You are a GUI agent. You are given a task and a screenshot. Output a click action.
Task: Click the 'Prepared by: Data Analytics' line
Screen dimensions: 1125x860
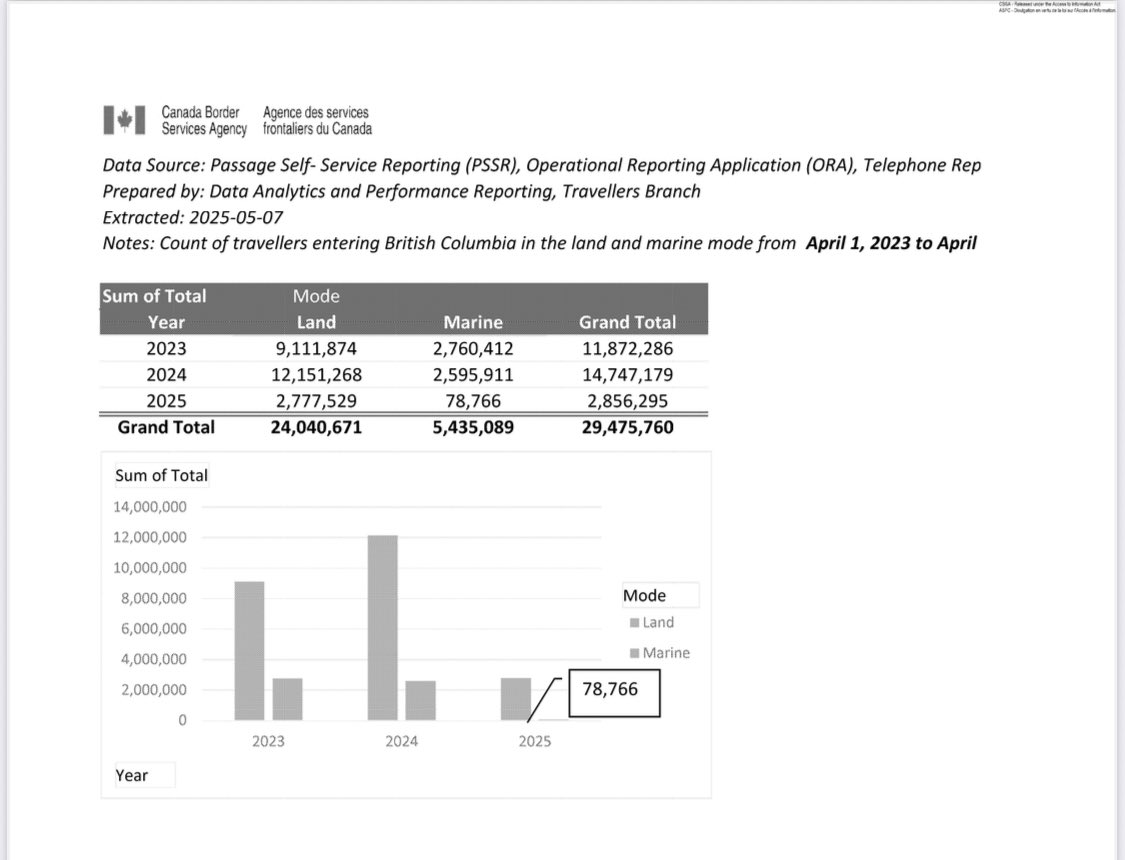point(402,192)
